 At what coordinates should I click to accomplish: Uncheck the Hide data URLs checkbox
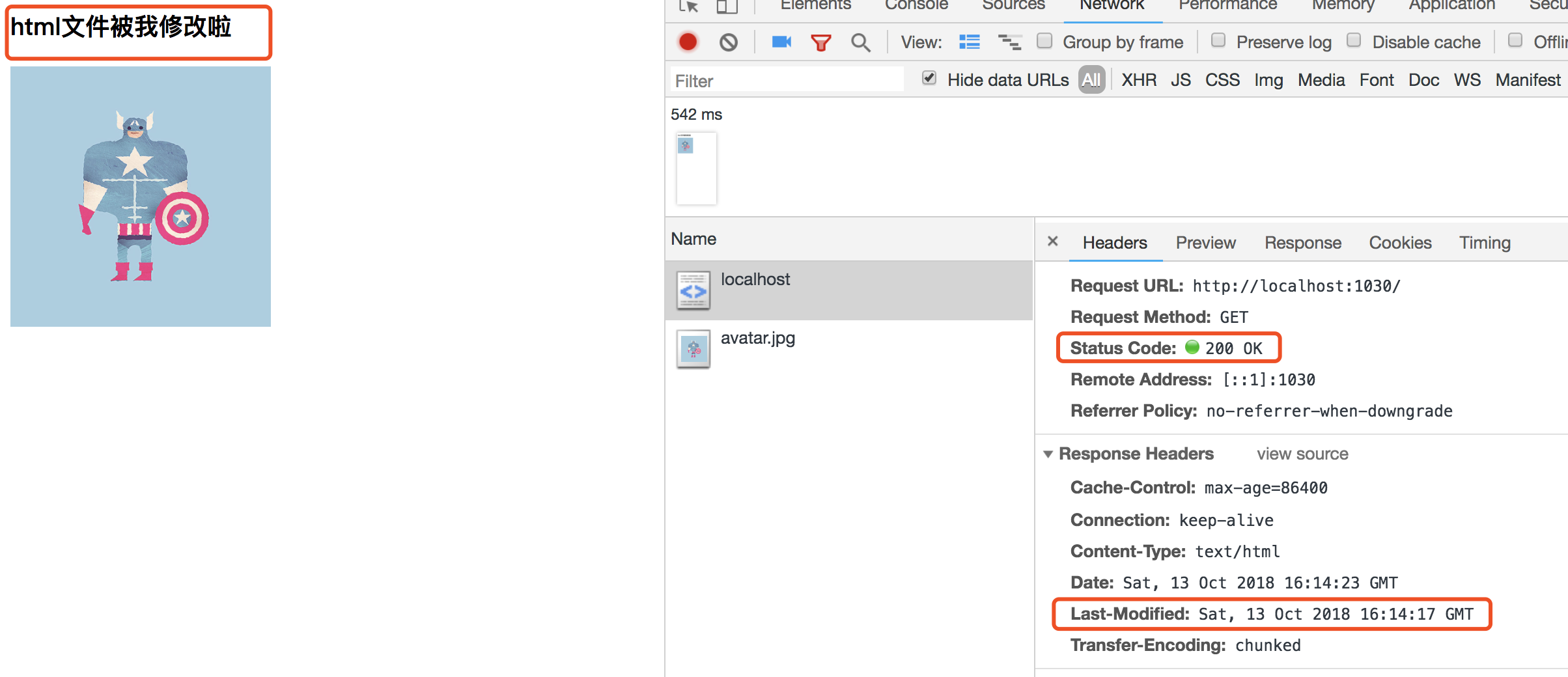(929, 79)
